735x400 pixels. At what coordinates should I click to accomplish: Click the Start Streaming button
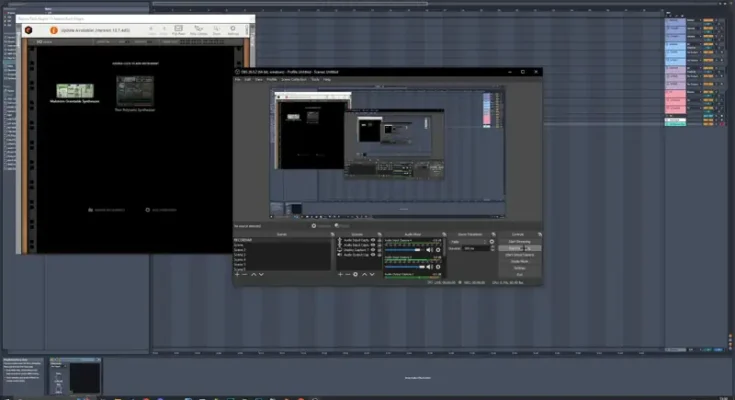520,241
